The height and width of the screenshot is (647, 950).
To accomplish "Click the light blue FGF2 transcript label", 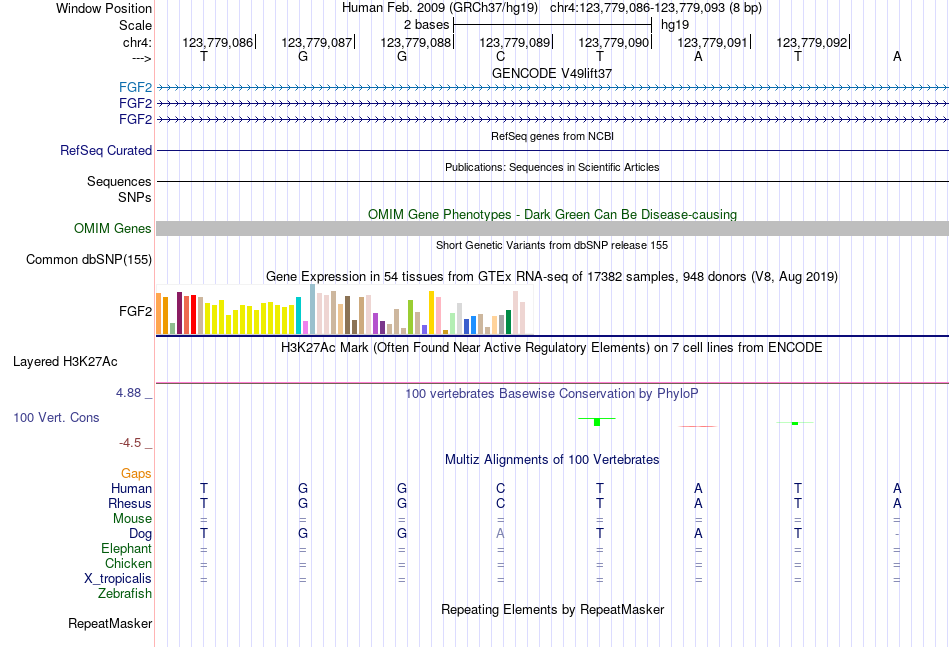I will coord(135,87).
